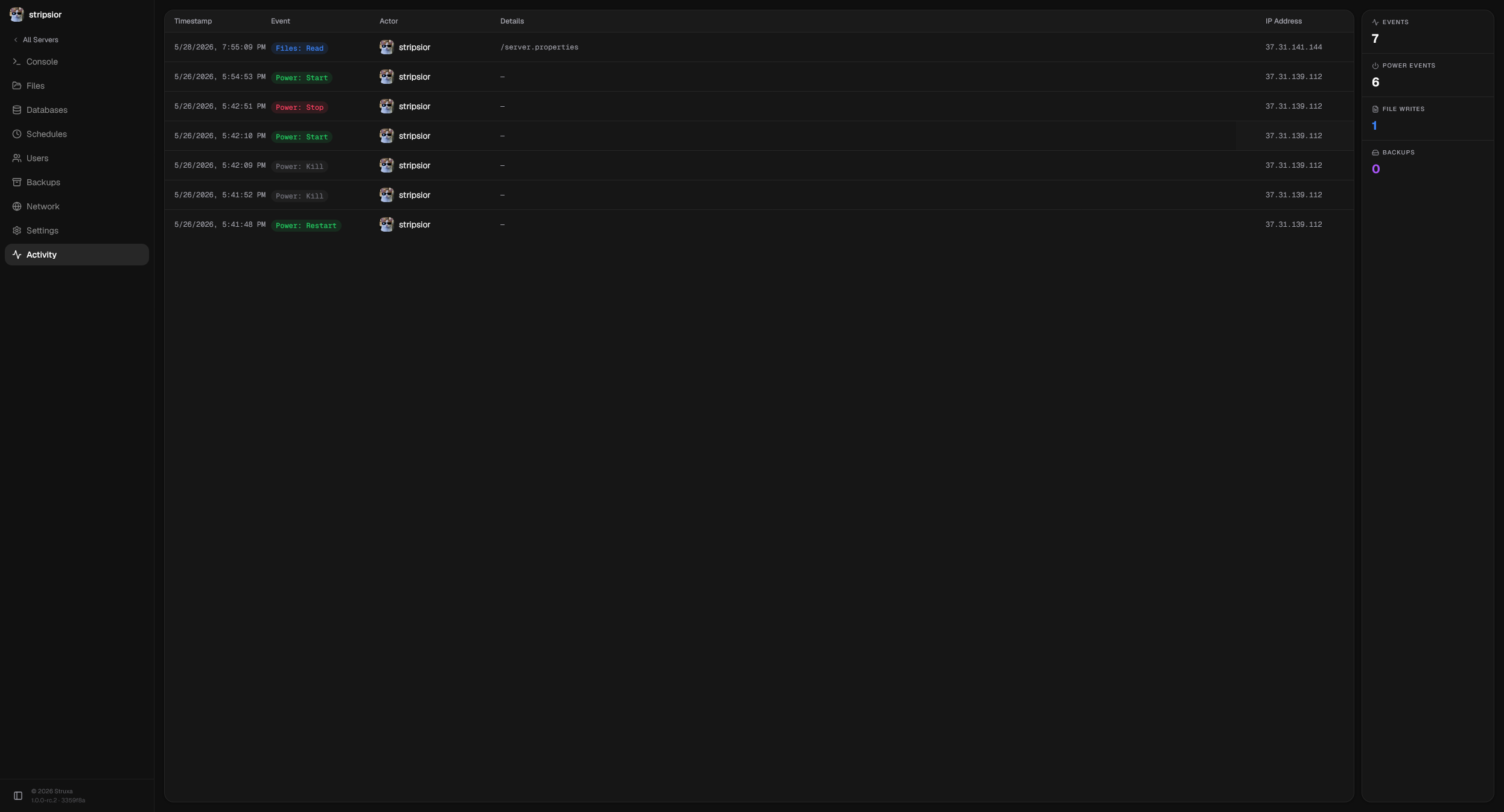The height and width of the screenshot is (812, 1504).
Task: Go back to All Servers
Action: coord(36,40)
